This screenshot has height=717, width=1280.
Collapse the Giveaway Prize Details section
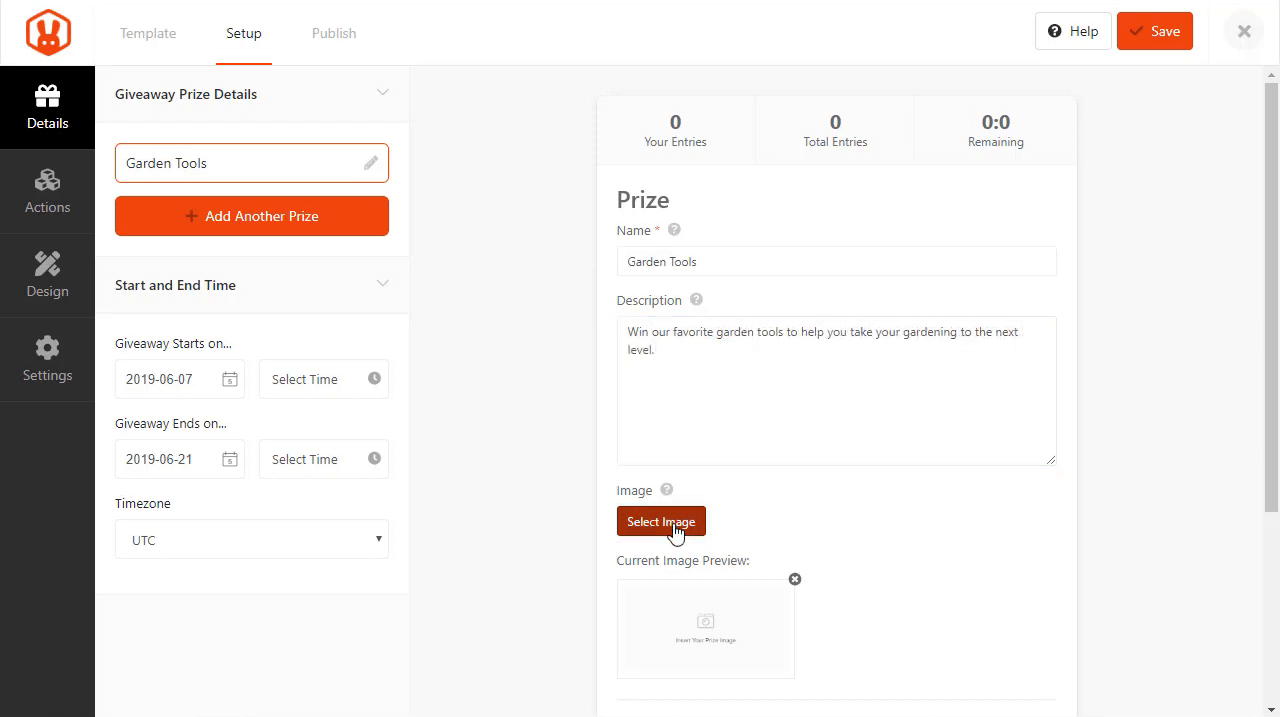[382, 93]
